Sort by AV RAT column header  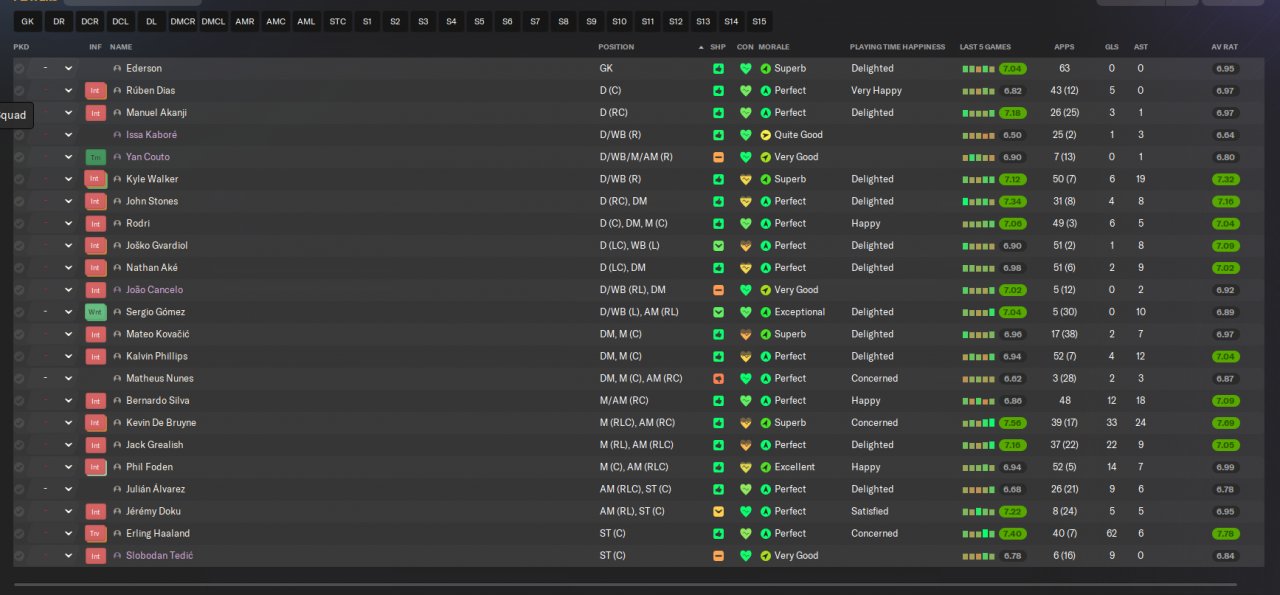pos(1224,47)
